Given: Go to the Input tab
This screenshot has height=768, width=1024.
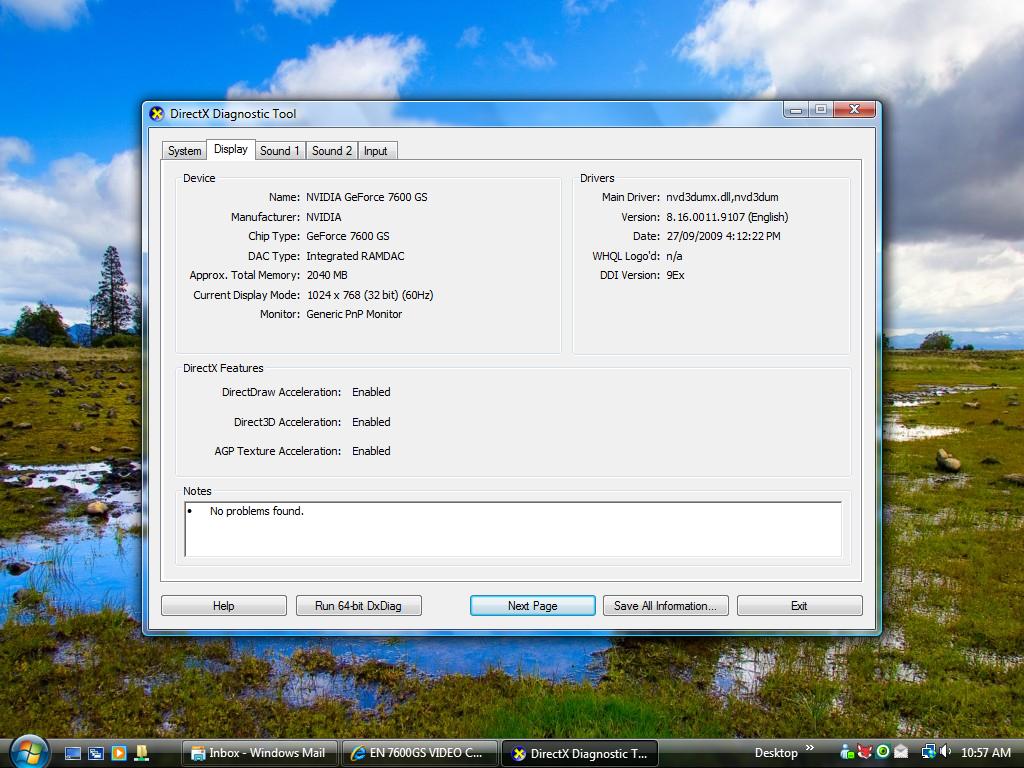Looking at the screenshot, I should 376,151.
